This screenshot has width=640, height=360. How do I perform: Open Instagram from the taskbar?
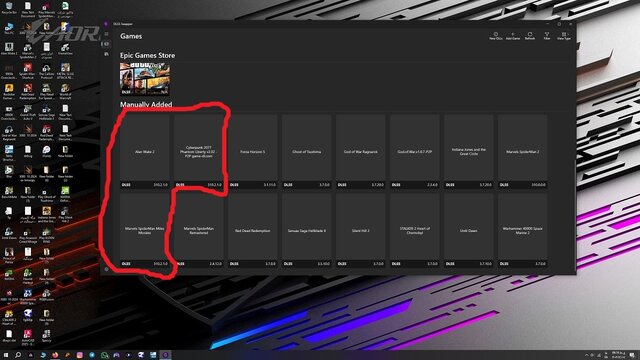(x=80, y=355)
